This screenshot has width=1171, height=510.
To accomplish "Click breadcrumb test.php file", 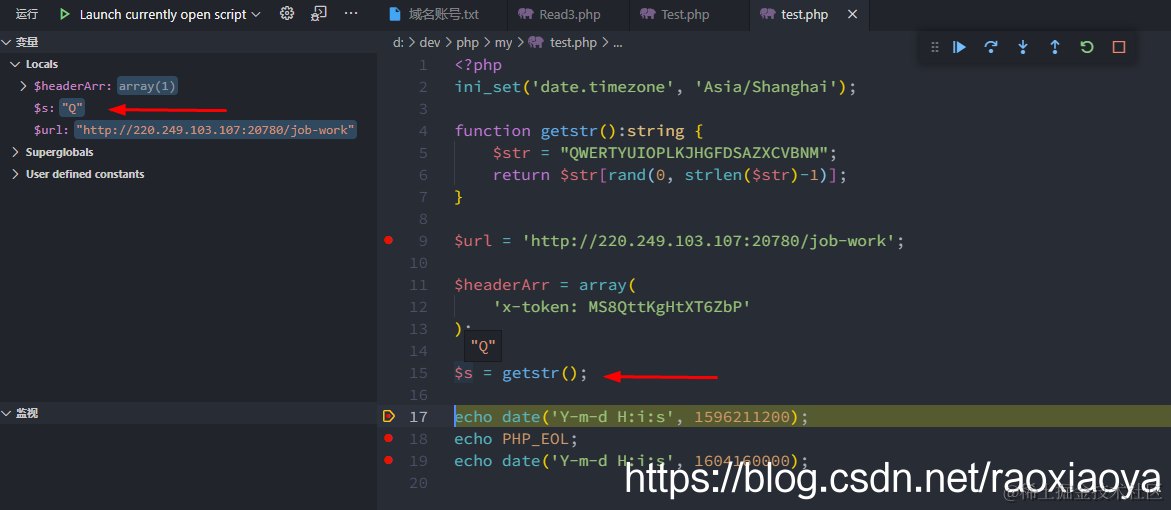I will 573,43.
